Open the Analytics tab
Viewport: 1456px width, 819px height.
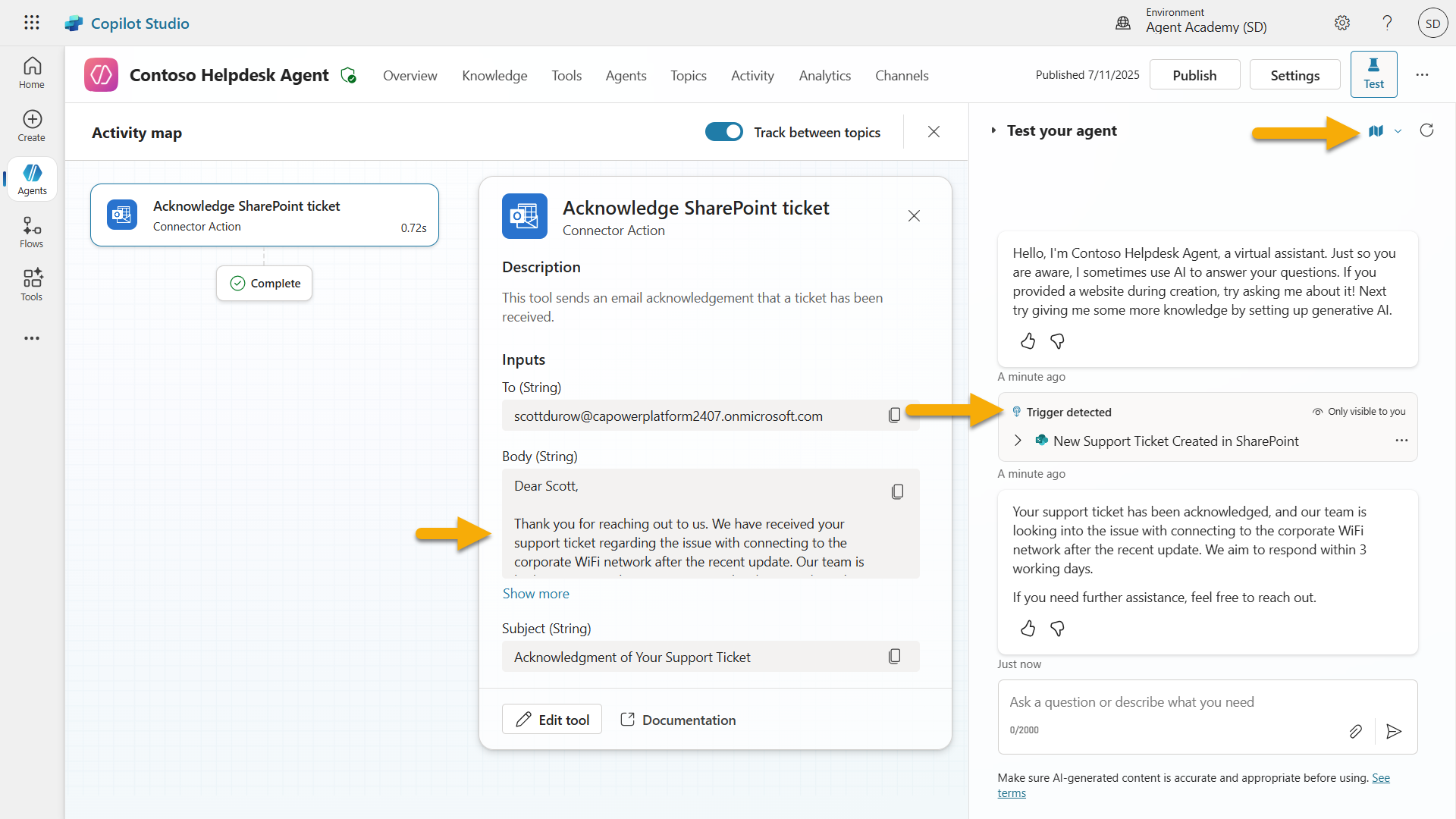(x=824, y=75)
